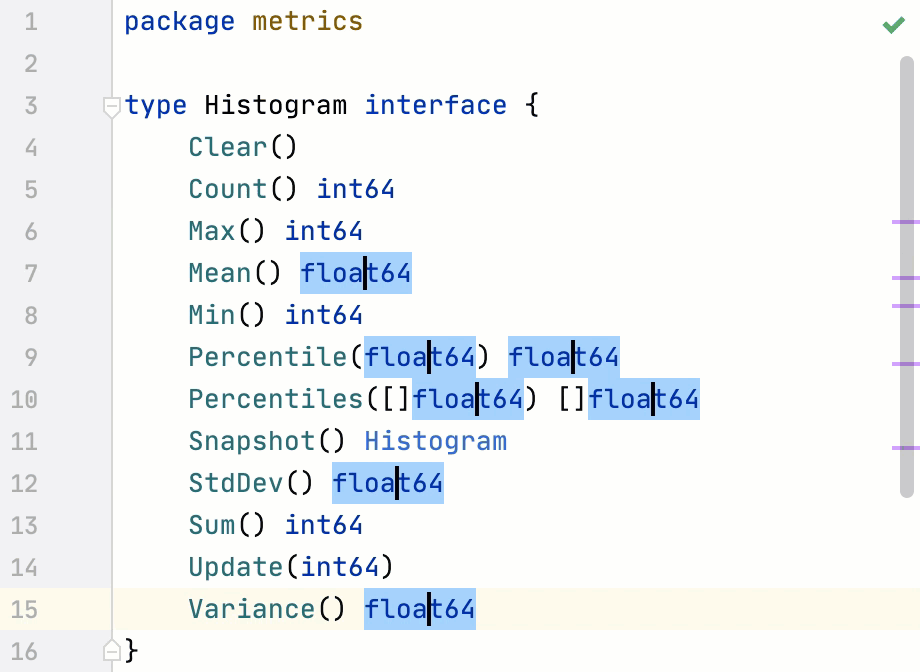Screen dimensions: 920x672
Task: Click the Percentiles method name
Action: (x=276, y=399)
